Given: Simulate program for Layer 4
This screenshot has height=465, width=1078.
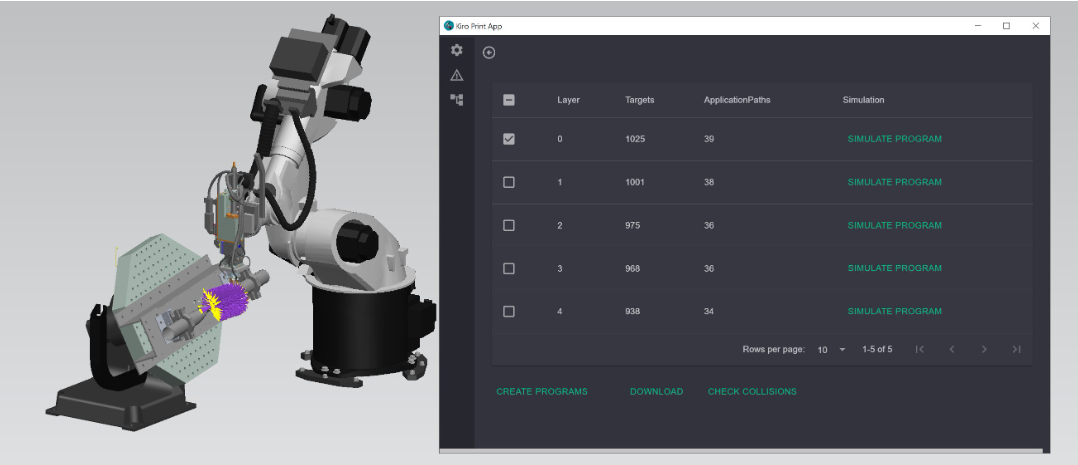Looking at the screenshot, I should (894, 311).
